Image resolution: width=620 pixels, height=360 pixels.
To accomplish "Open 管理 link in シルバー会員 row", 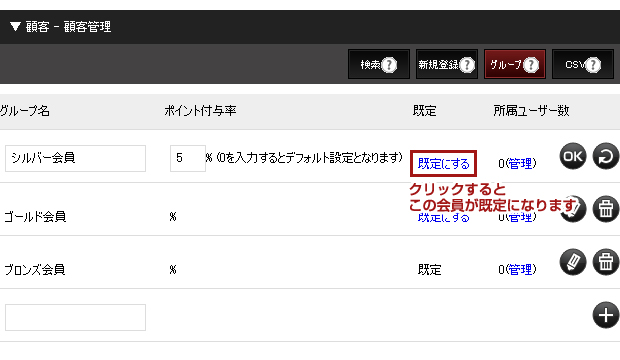I will (519, 163).
